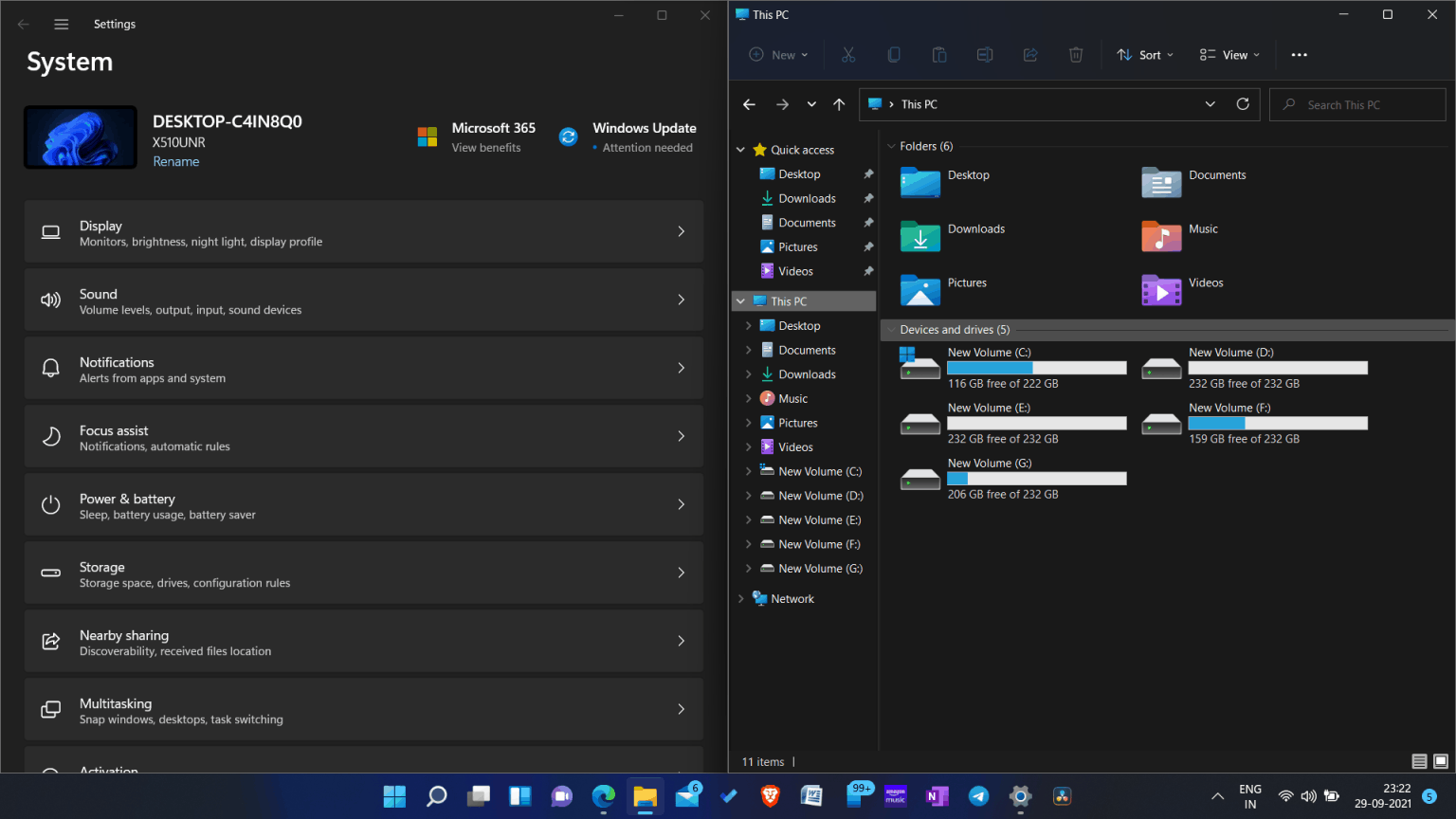The height and width of the screenshot is (819, 1456).
Task: Click the Copy icon in File Explorer
Action: pos(894,54)
